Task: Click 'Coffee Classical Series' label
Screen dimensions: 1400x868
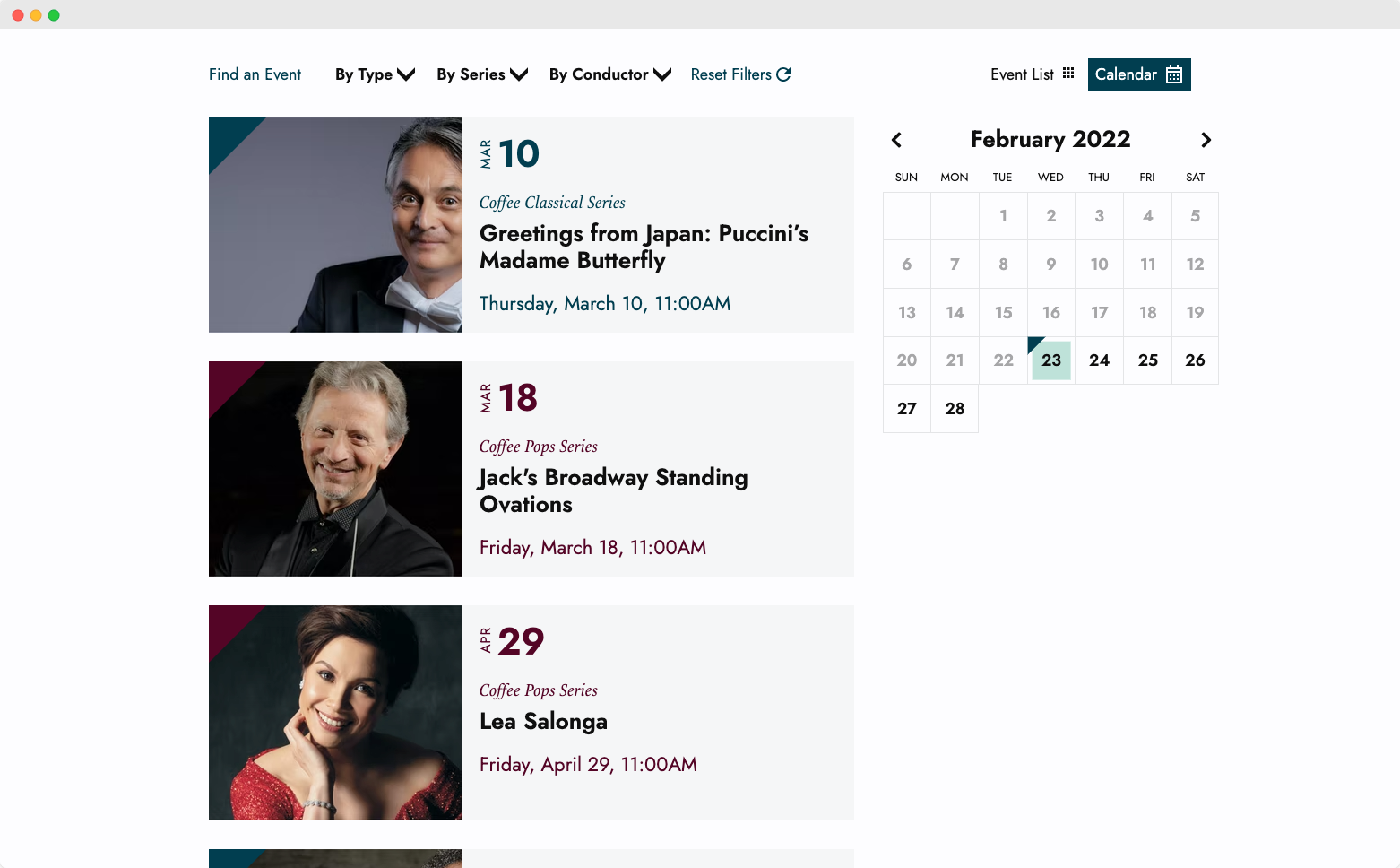Action: pos(552,203)
